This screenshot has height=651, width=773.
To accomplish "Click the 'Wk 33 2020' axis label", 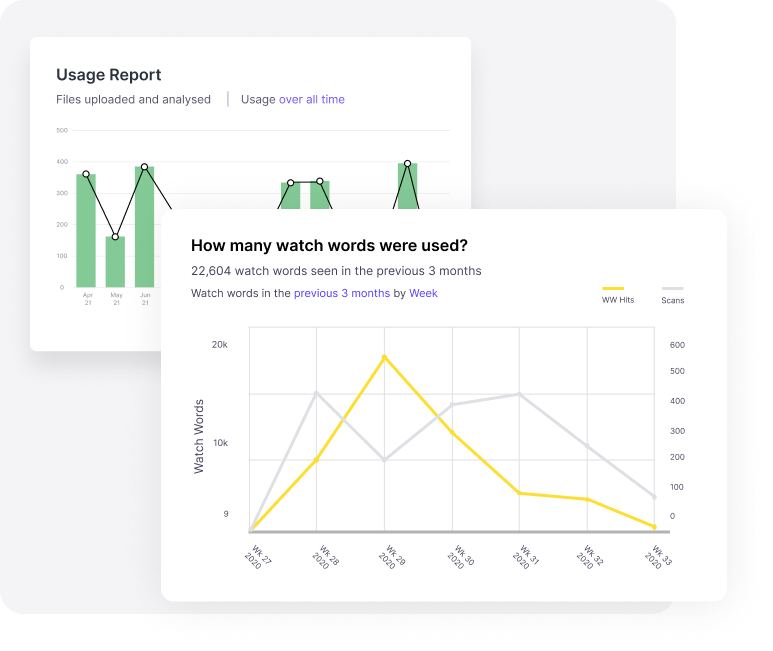I will [x=658, y=557].
